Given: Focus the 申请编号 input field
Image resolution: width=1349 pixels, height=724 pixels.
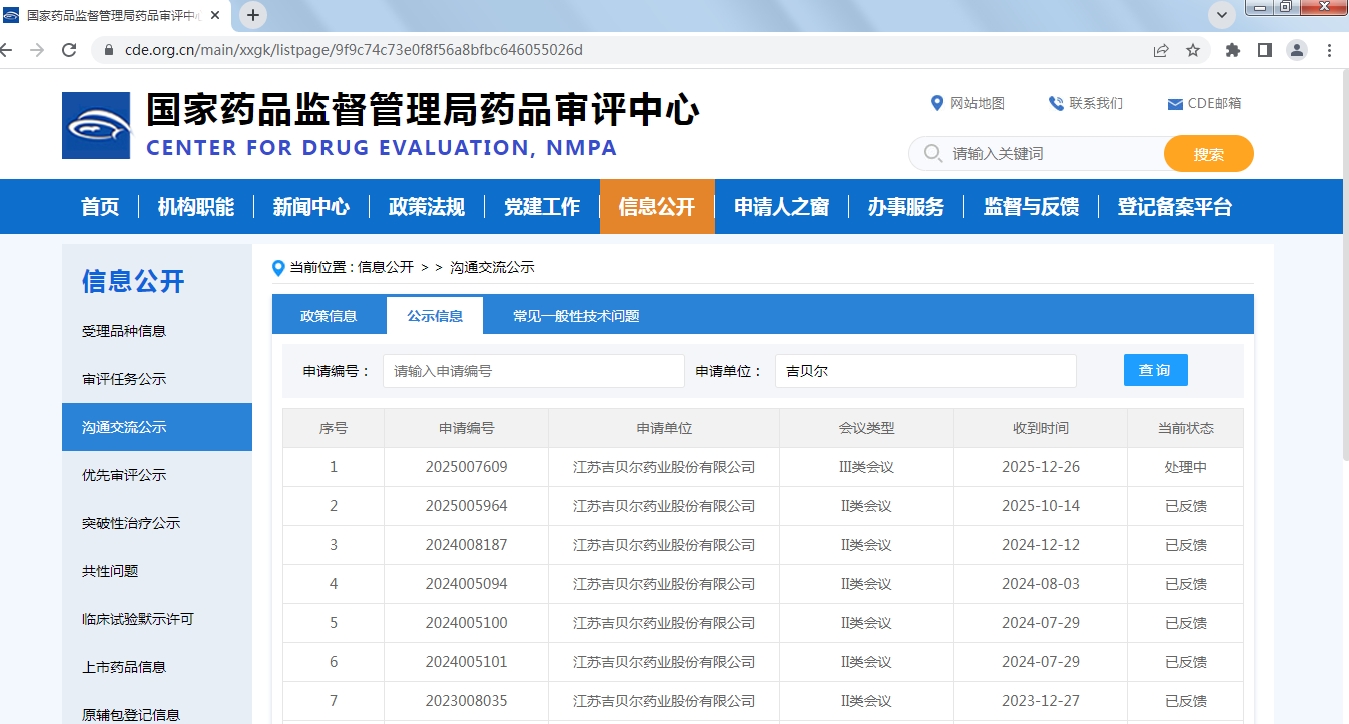Looking at the screenshot, I should click(533, 371).
